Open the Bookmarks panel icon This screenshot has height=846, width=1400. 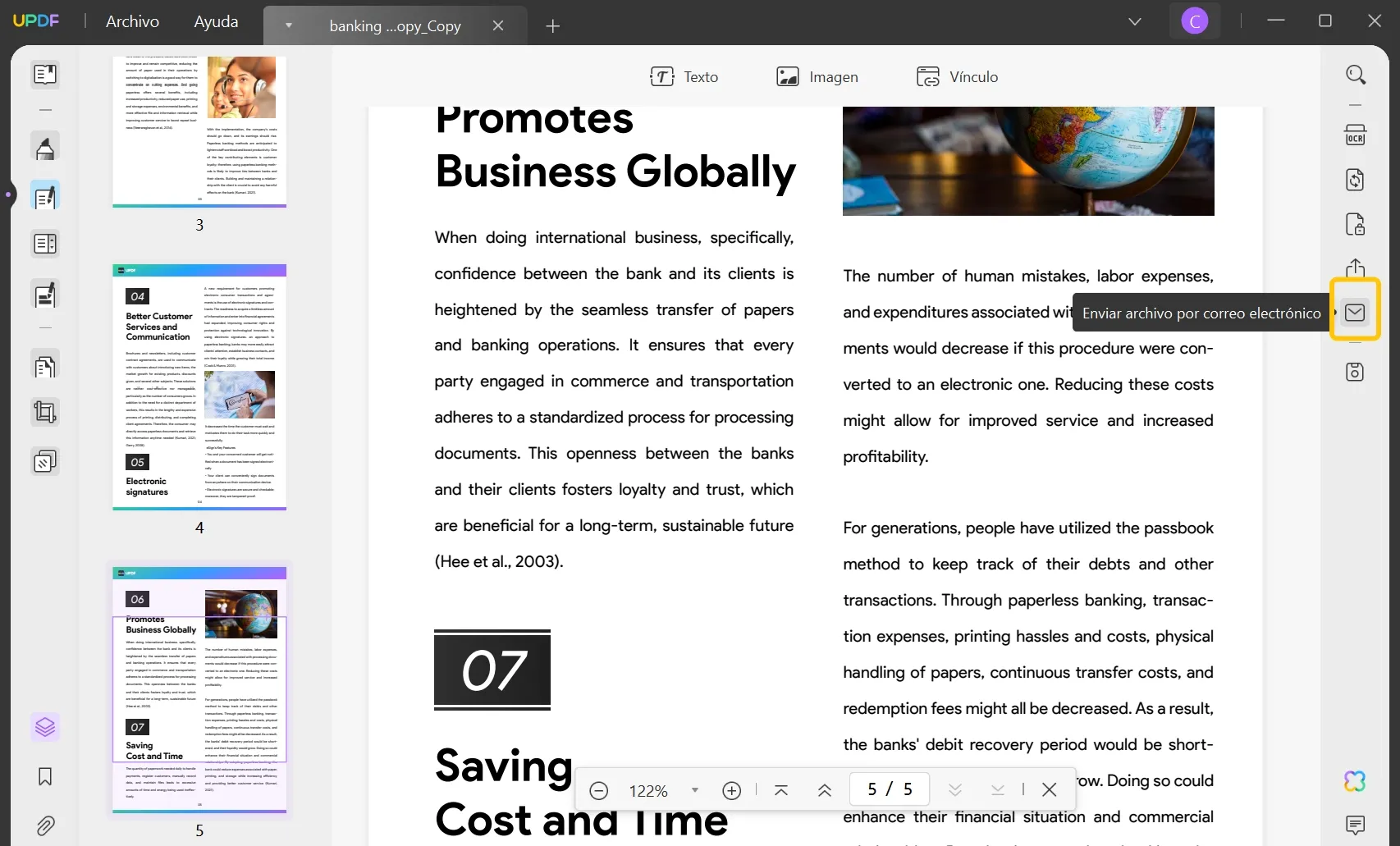45,776
